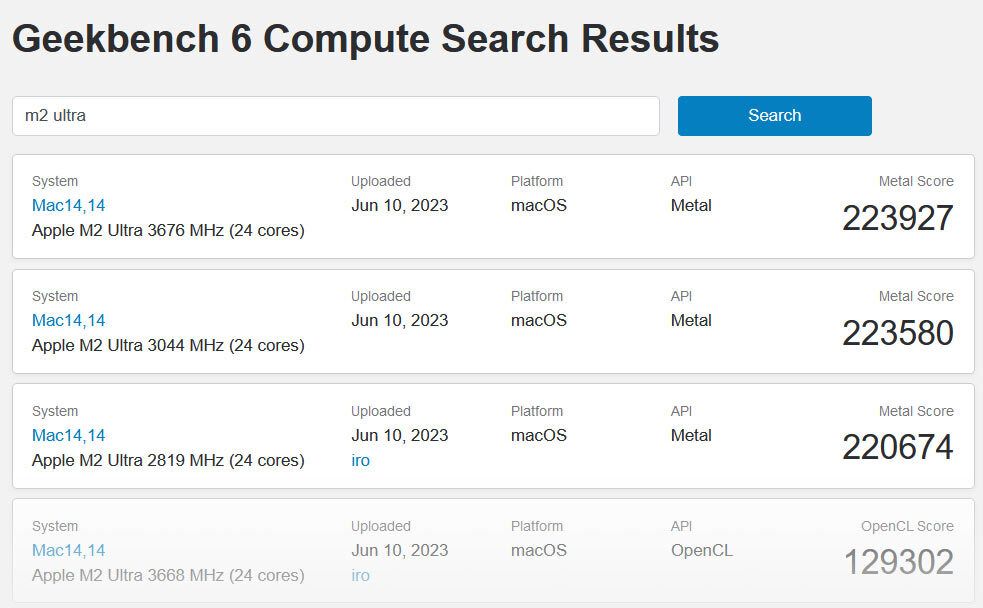Open the Mac14,14 link in the third result

tap(68, 435)
